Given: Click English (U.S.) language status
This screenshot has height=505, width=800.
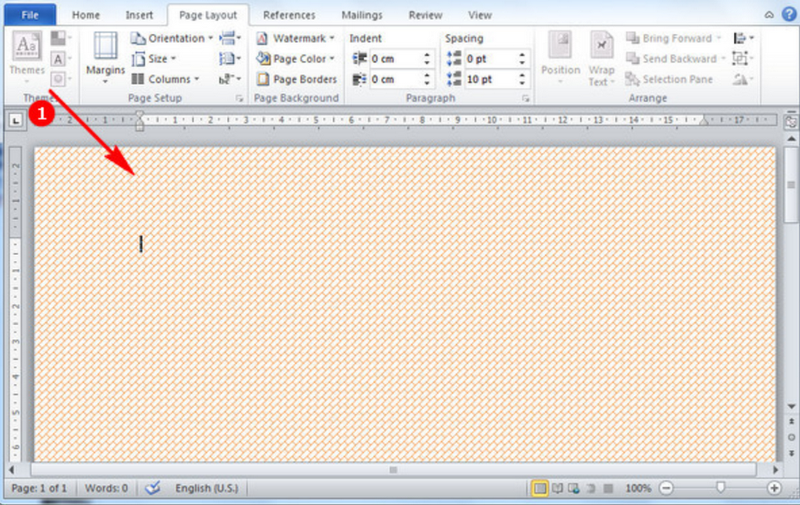Looking at the screenshot, I should (207, 488).
